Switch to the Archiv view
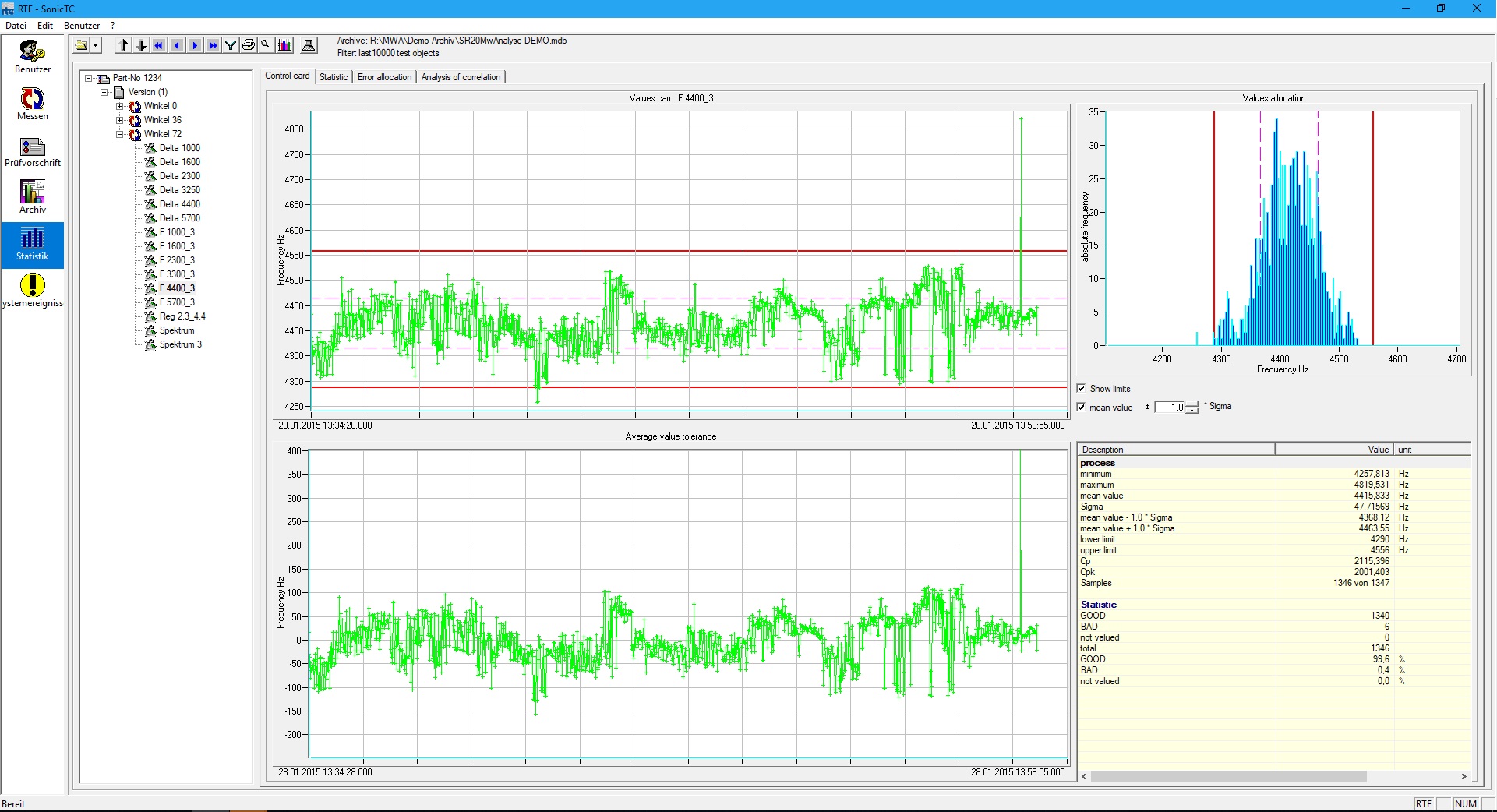The height and width of the screenshot is (812, 1497). tap(32, 196)
